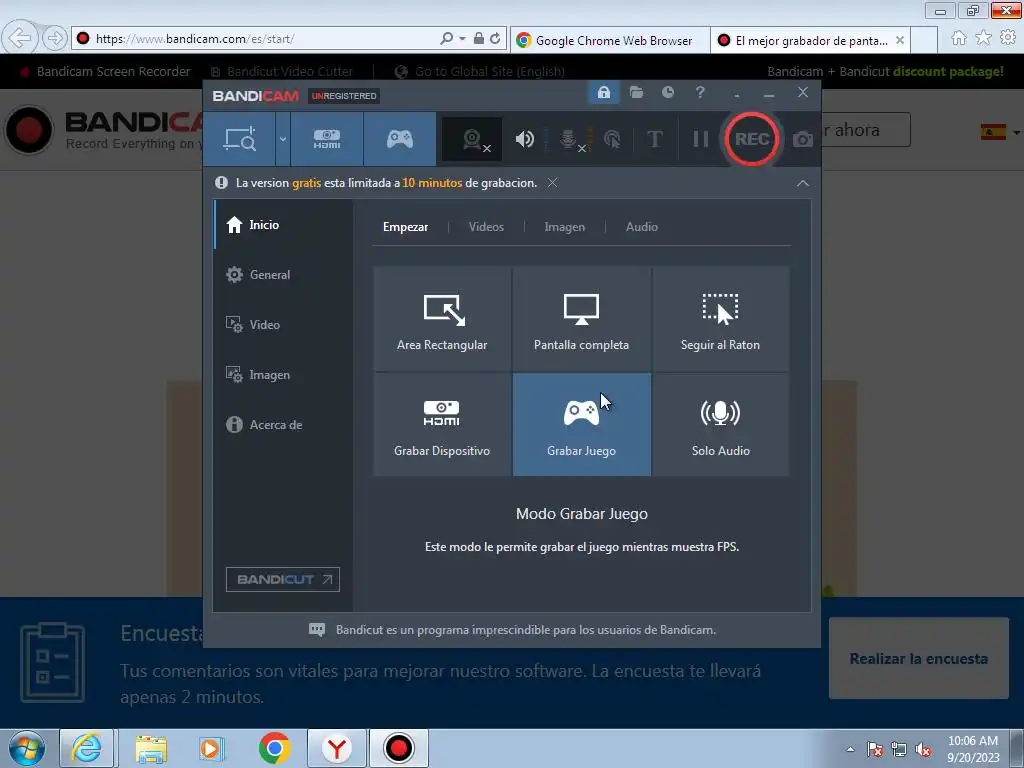
Task: Choose Pantalla completa recording mode tile
Action: tap(581, 319)
